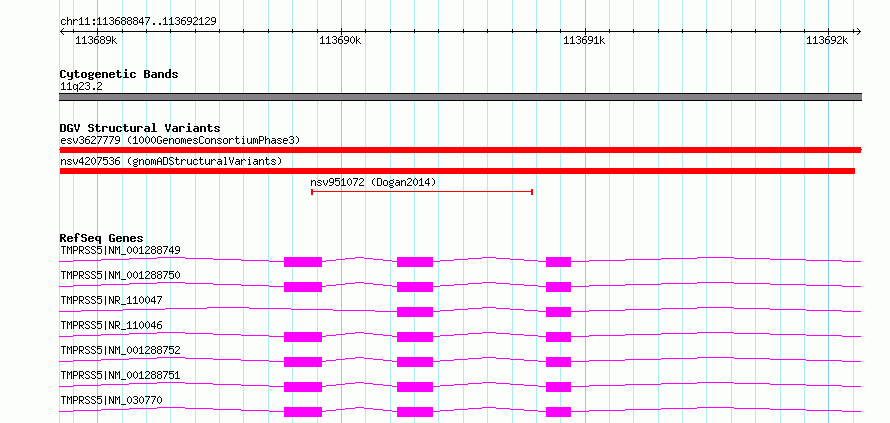Viewport: 890px width, 423px height.
Task: Open the TMPRSS5|NM_001288752 transcript label
Action: click(120, 350)
